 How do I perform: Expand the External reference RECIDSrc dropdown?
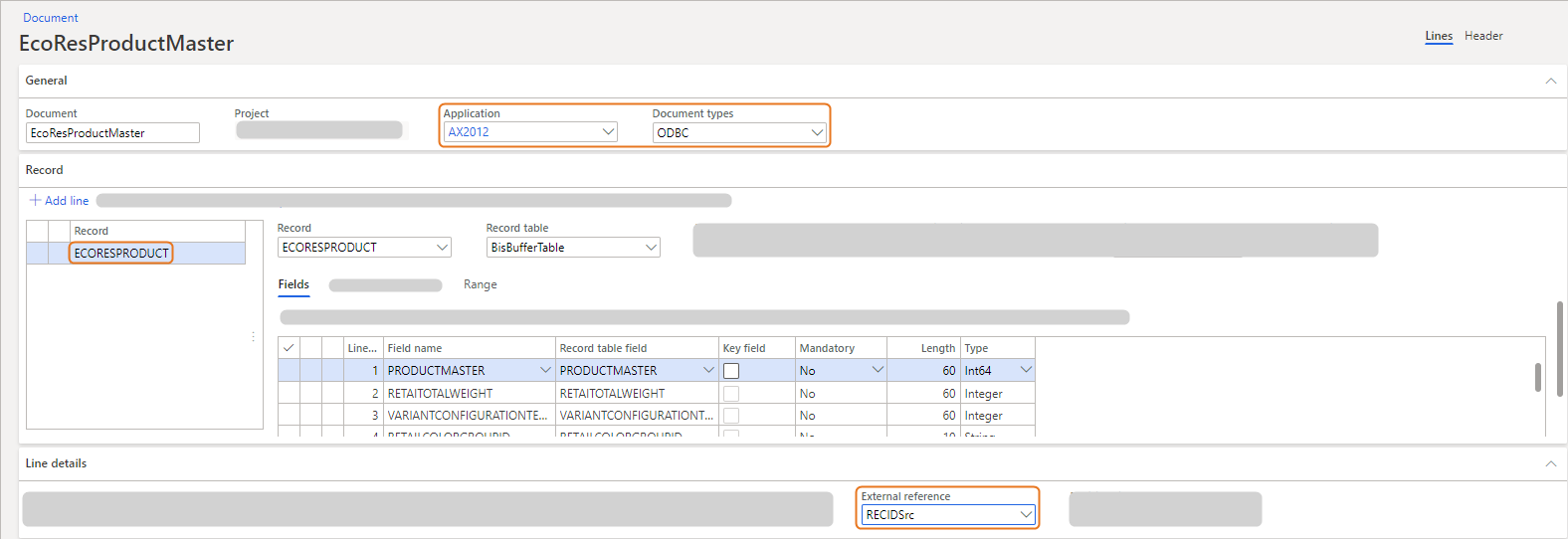(x=1026, y=515)
